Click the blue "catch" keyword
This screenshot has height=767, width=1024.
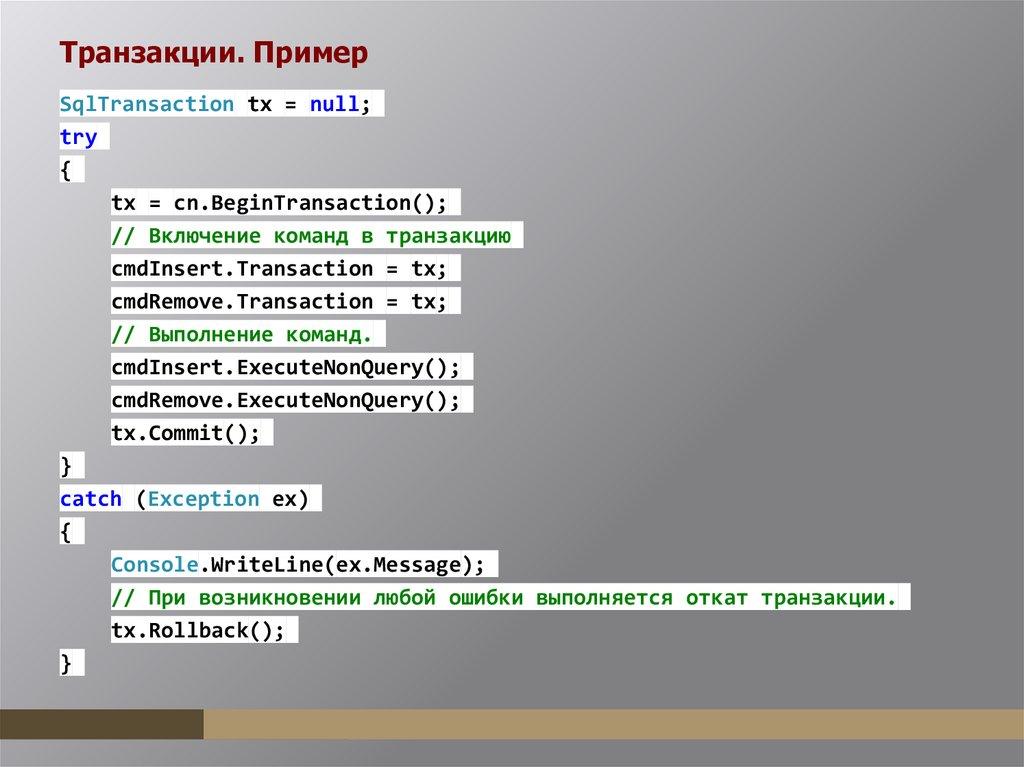click(91, 499)
